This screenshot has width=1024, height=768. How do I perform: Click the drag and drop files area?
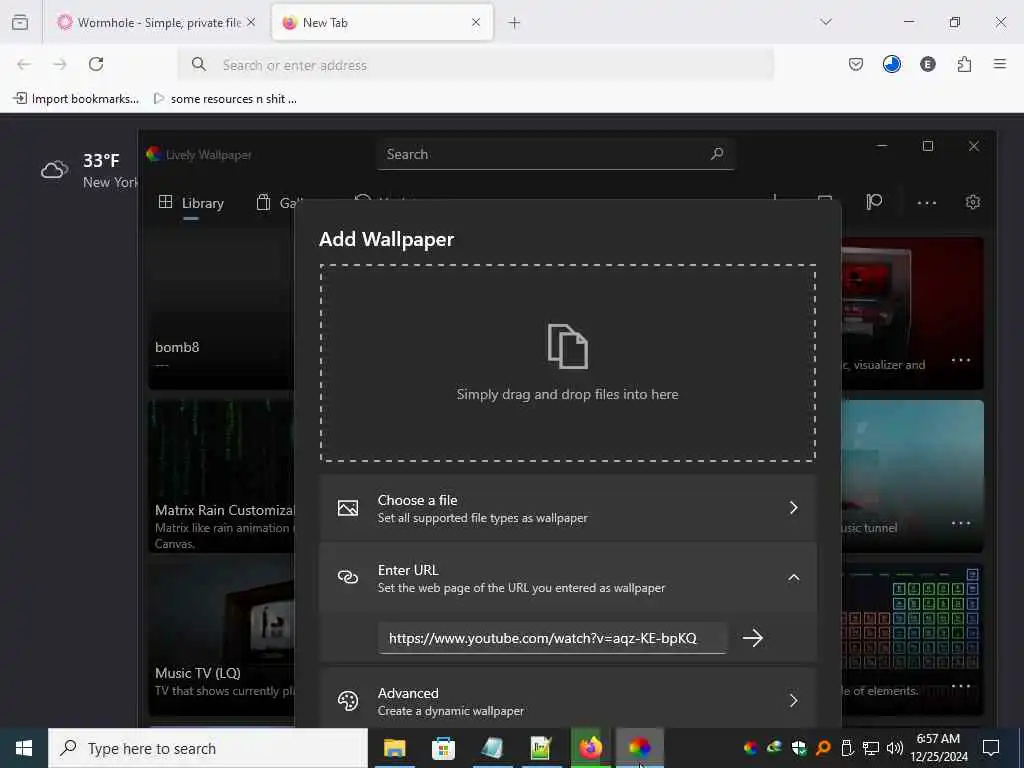click(x=568, y=363)
